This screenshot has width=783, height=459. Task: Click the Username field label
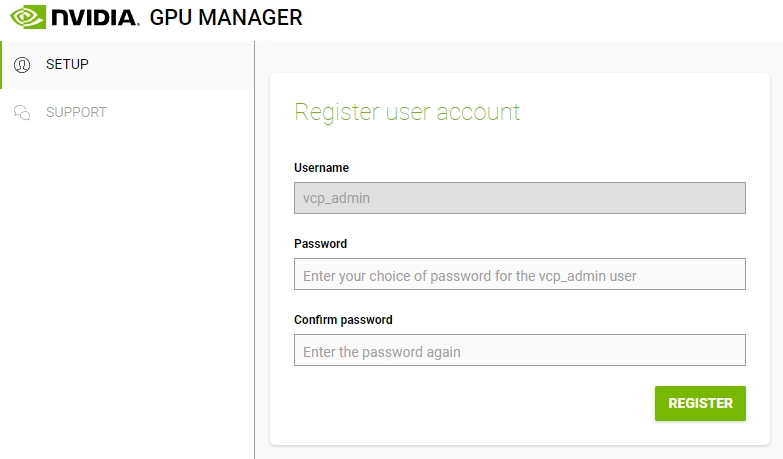322,168
